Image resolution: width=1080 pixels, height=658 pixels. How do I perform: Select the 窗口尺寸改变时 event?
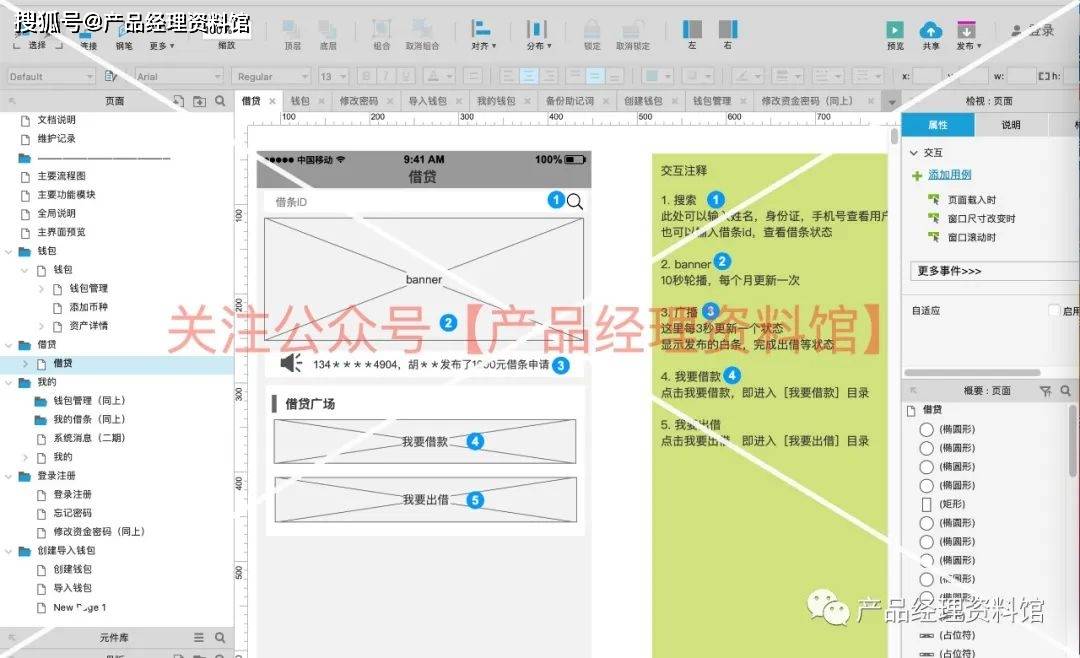(981, 218)
